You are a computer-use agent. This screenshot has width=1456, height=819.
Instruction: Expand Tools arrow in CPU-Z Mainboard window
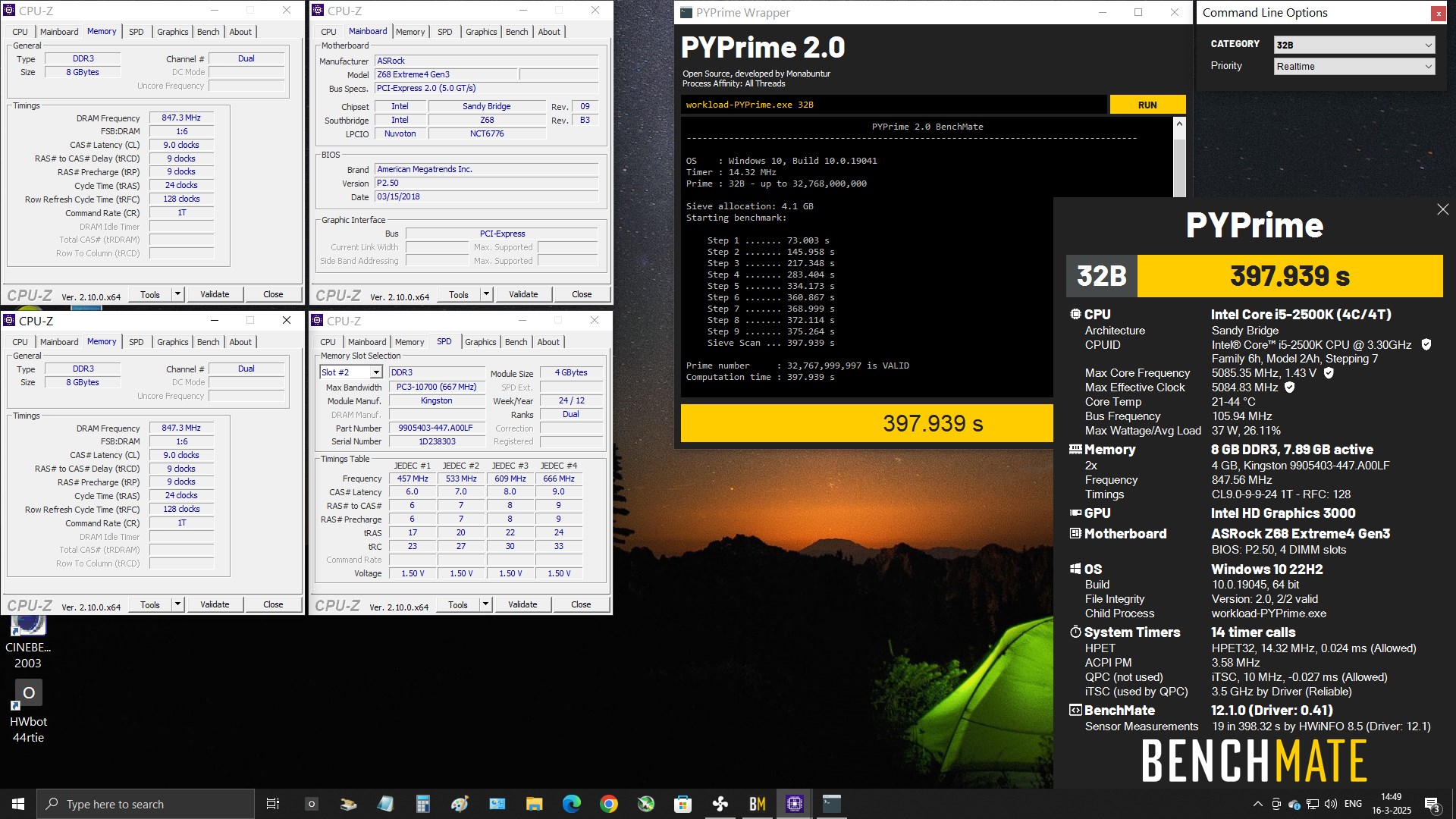(487, 294)
